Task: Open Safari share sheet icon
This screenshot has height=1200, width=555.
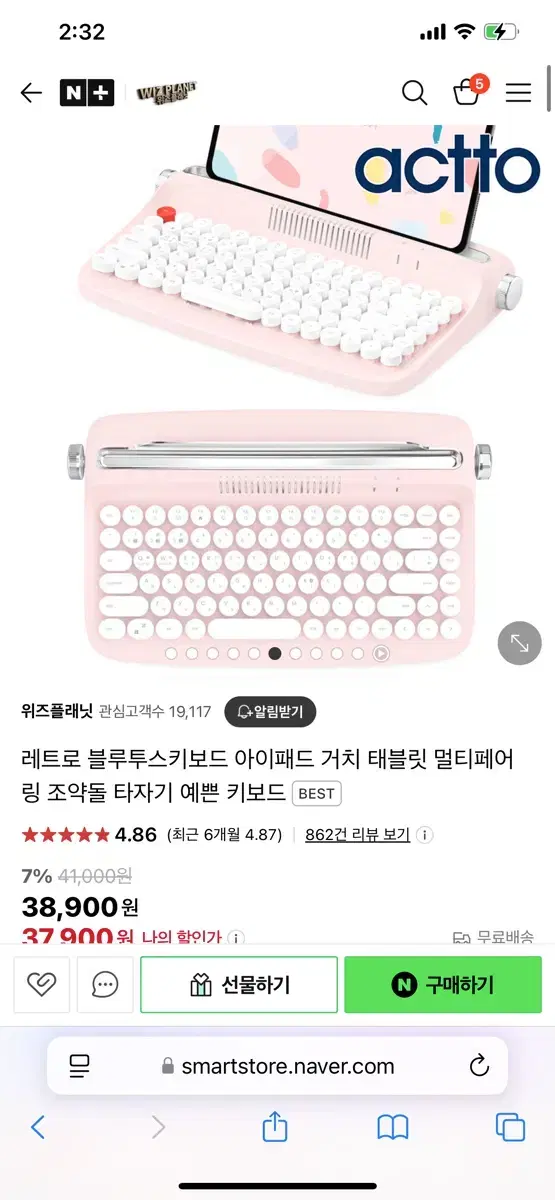Action: pyautogui.click(x=275, y=1128)
